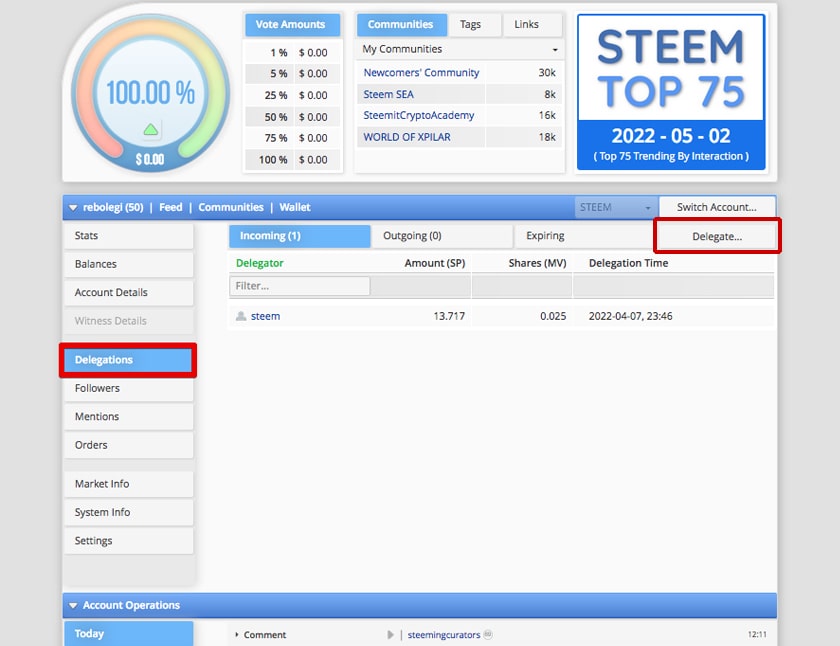This screenshot has height=646, width=840.
Task: Click the green upvote triangle in the gauge
Action: coord(151,130)
